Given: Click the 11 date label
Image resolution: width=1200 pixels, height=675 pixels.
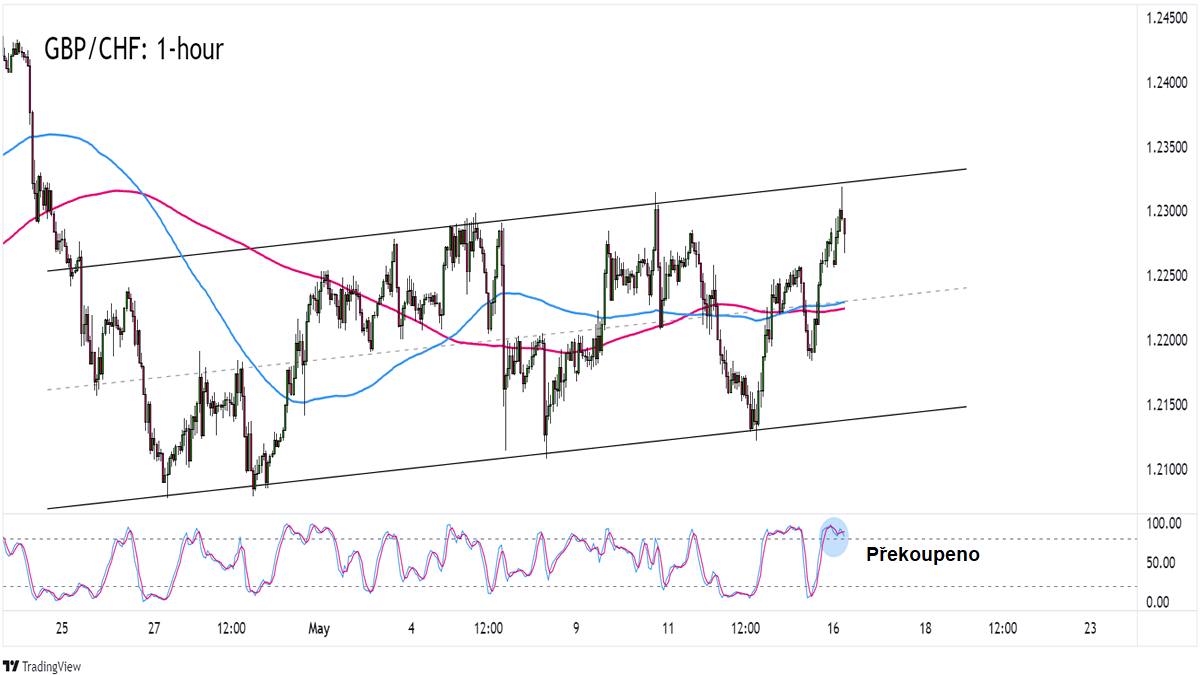Looking at the screenshot, I should (x=668, y=629).
